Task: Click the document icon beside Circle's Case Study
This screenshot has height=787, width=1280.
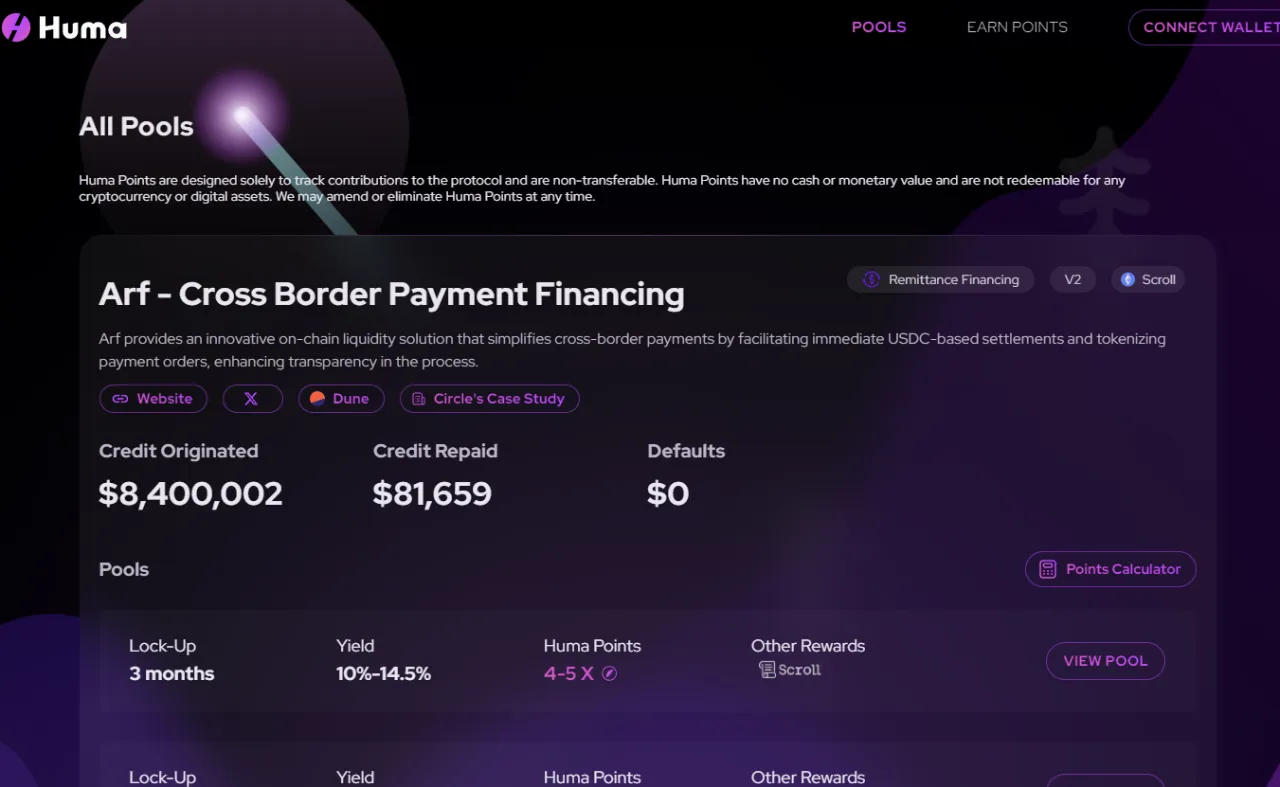Action: tap(419, 399)
